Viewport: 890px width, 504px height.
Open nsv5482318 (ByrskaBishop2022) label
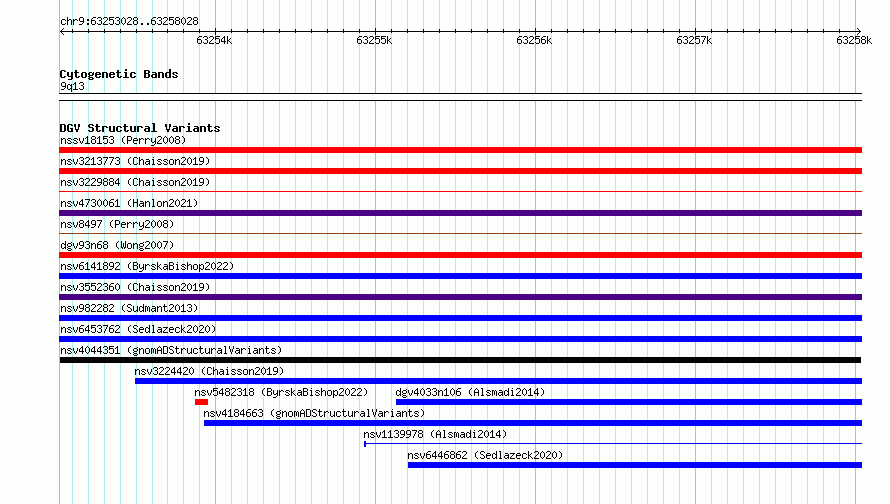281,392
